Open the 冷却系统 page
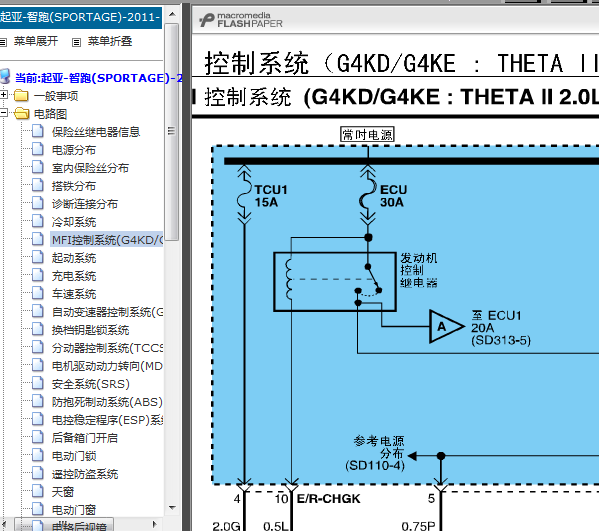Screen dimensions: 599x531 pos(74,222)
